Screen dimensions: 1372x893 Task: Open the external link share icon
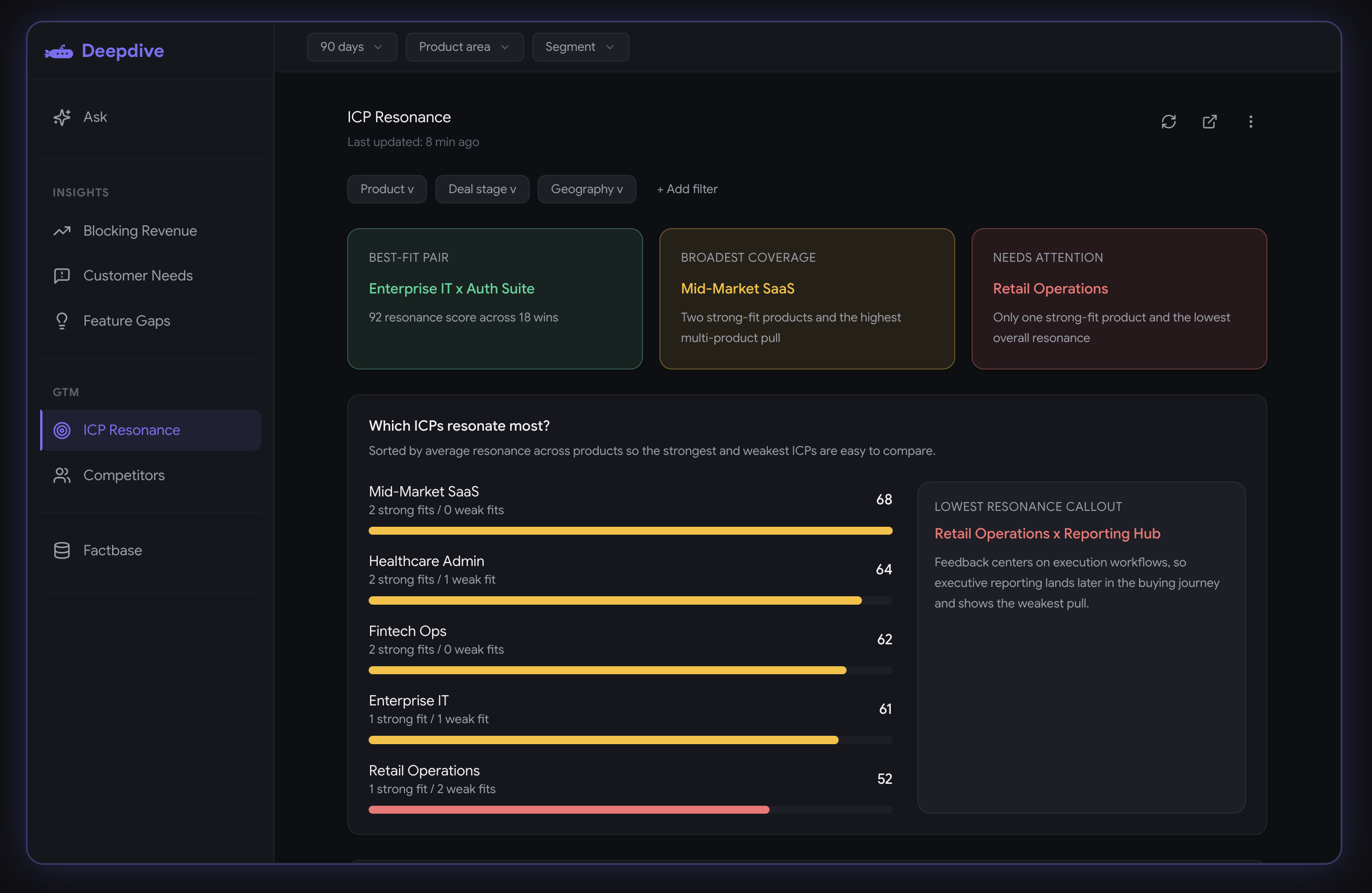click(x=1209, y=122)
